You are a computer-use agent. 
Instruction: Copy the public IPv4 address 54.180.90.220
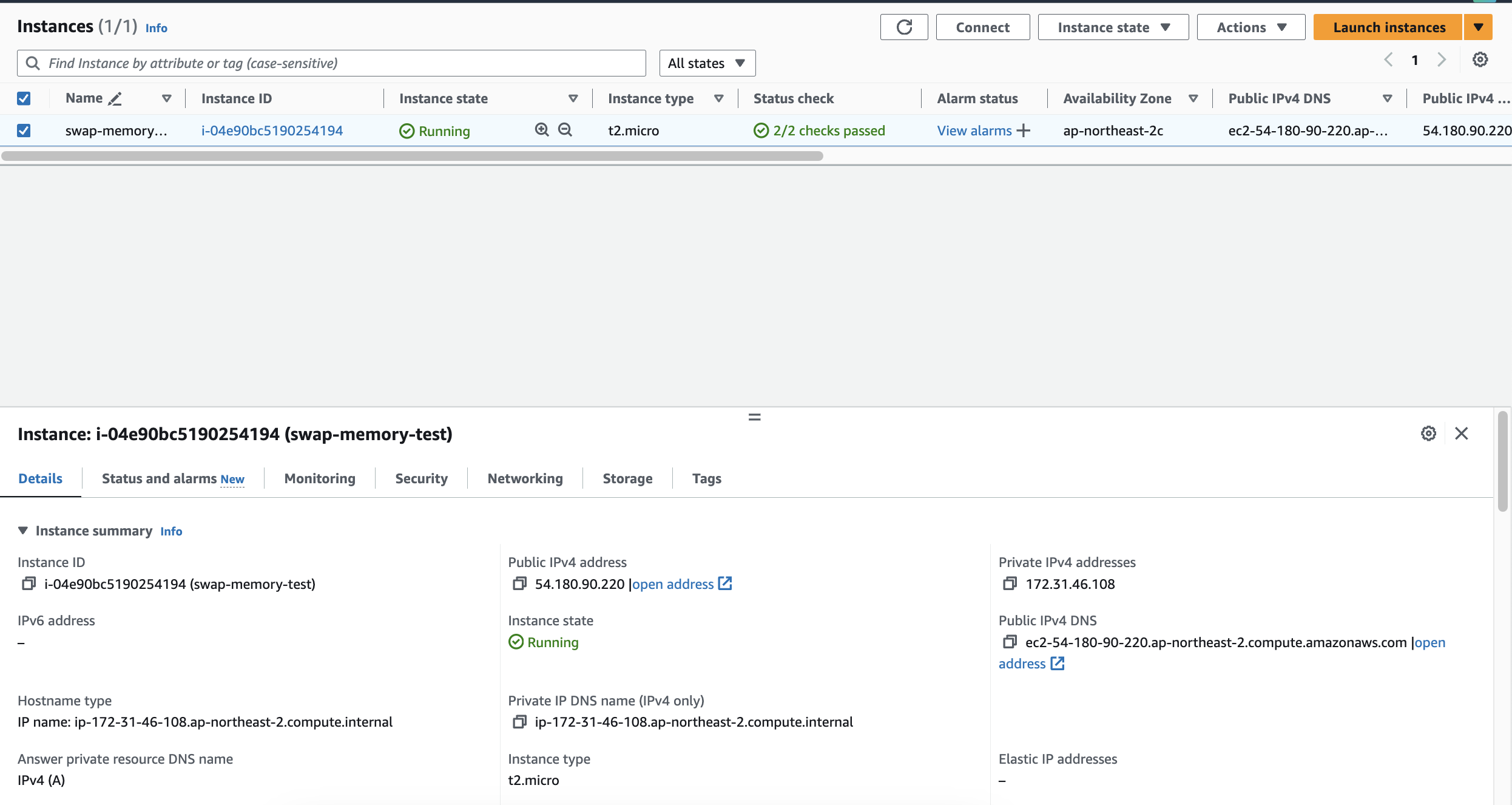tap(519, 583)
